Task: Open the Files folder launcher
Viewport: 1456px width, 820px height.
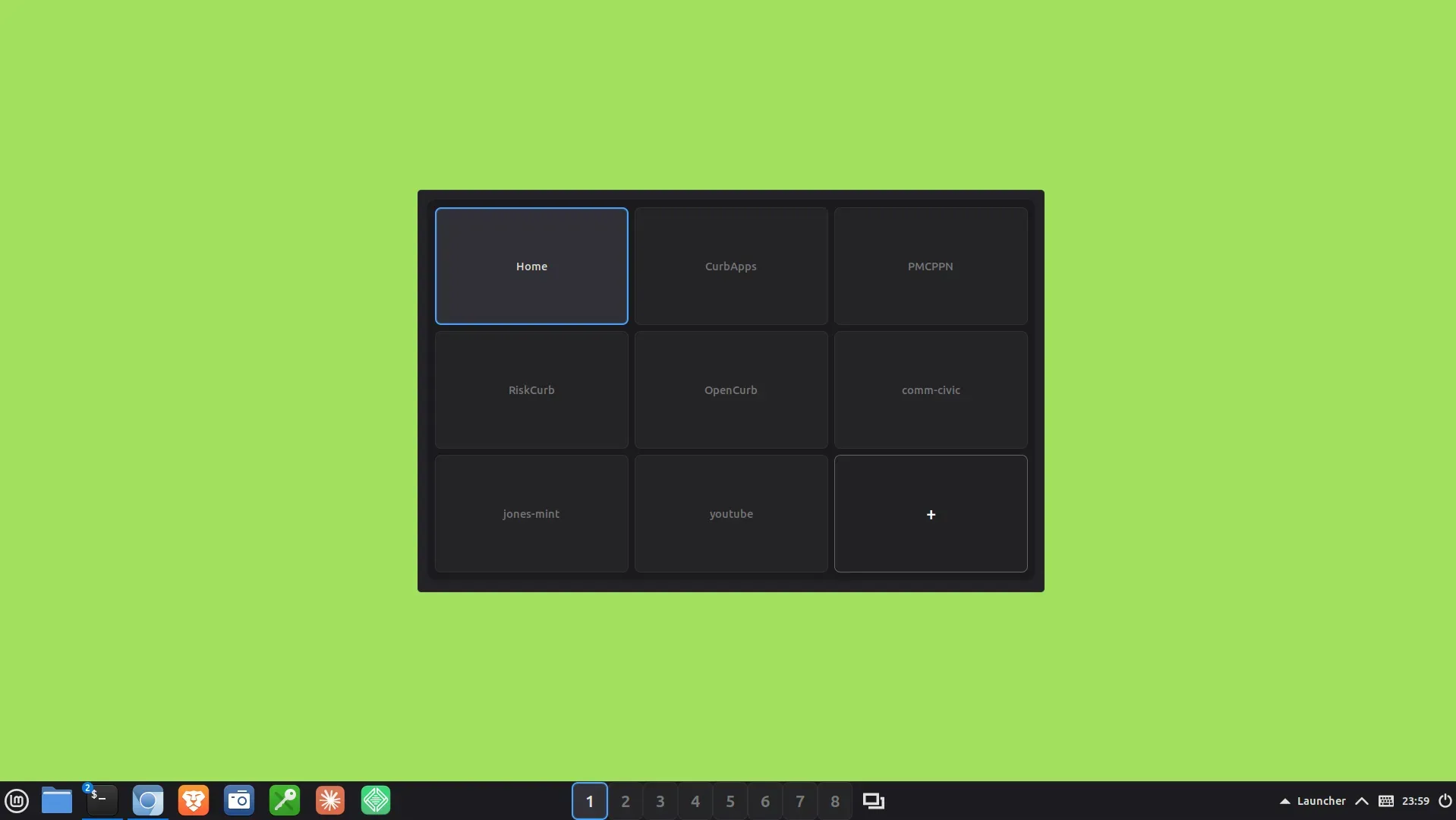Action: (x=57, y=801)
